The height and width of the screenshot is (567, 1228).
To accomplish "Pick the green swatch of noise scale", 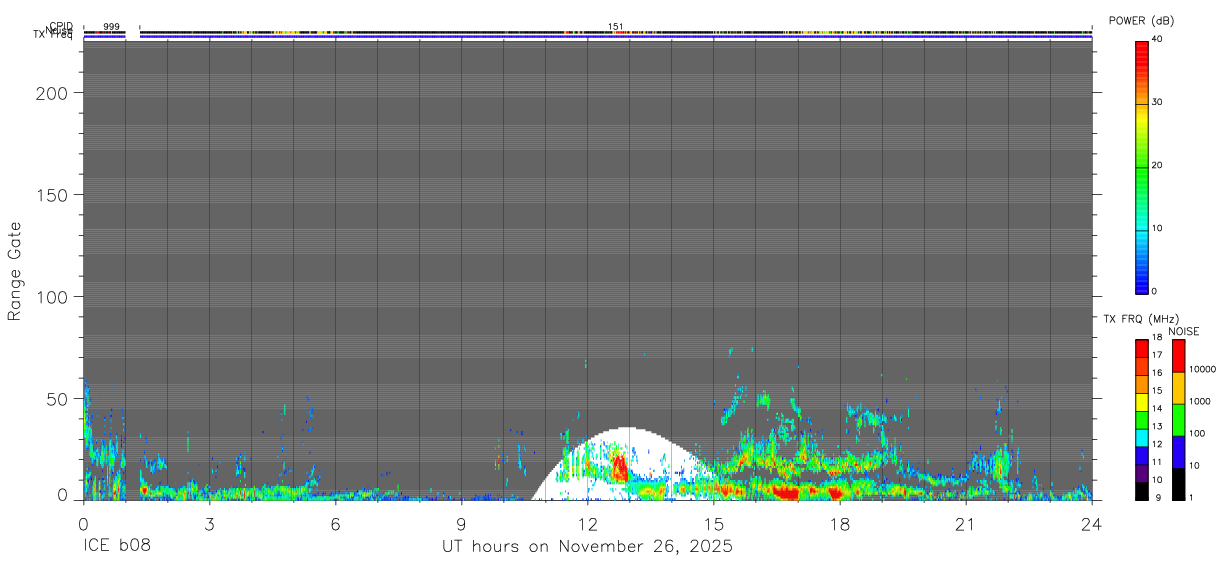I will (x=1179, y=420).
